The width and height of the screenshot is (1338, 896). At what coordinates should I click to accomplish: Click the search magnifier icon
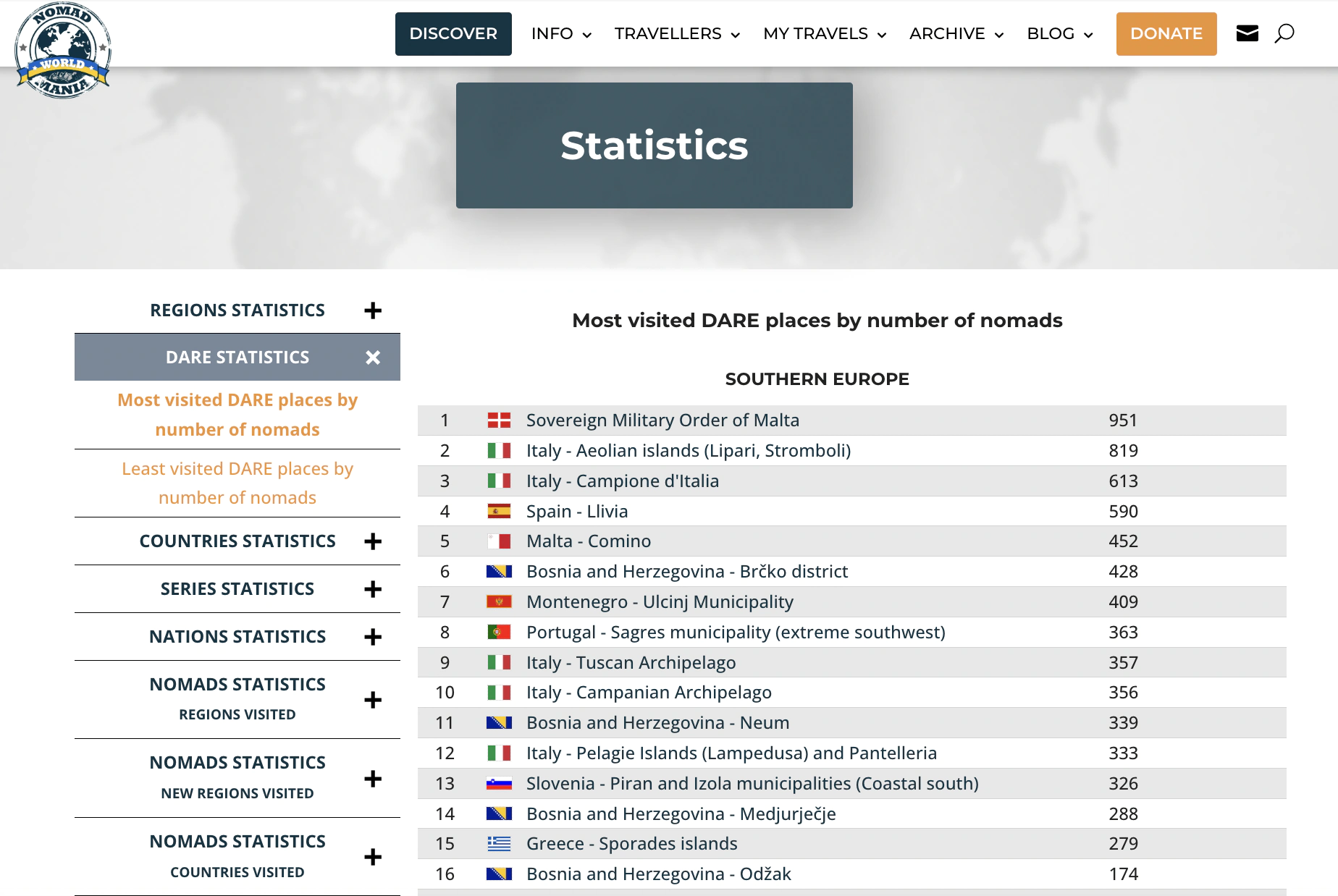click(1284, 33)
